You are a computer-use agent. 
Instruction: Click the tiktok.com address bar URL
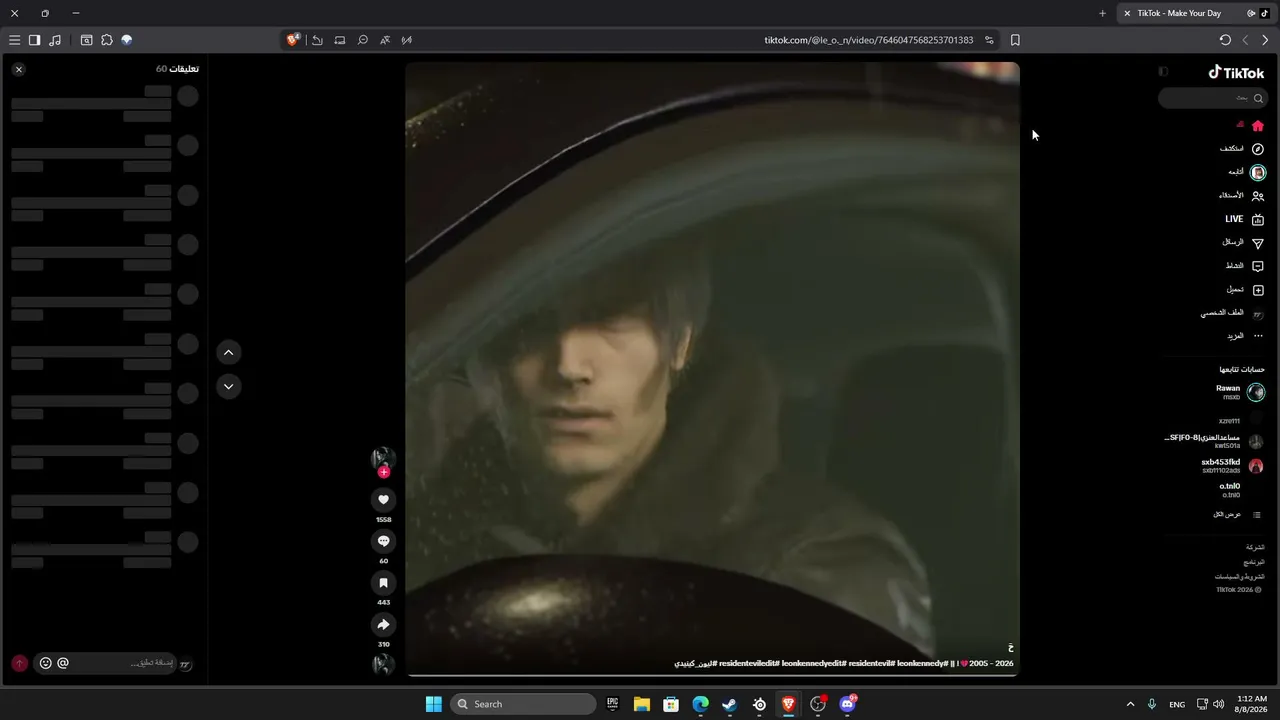click(869, 40)
